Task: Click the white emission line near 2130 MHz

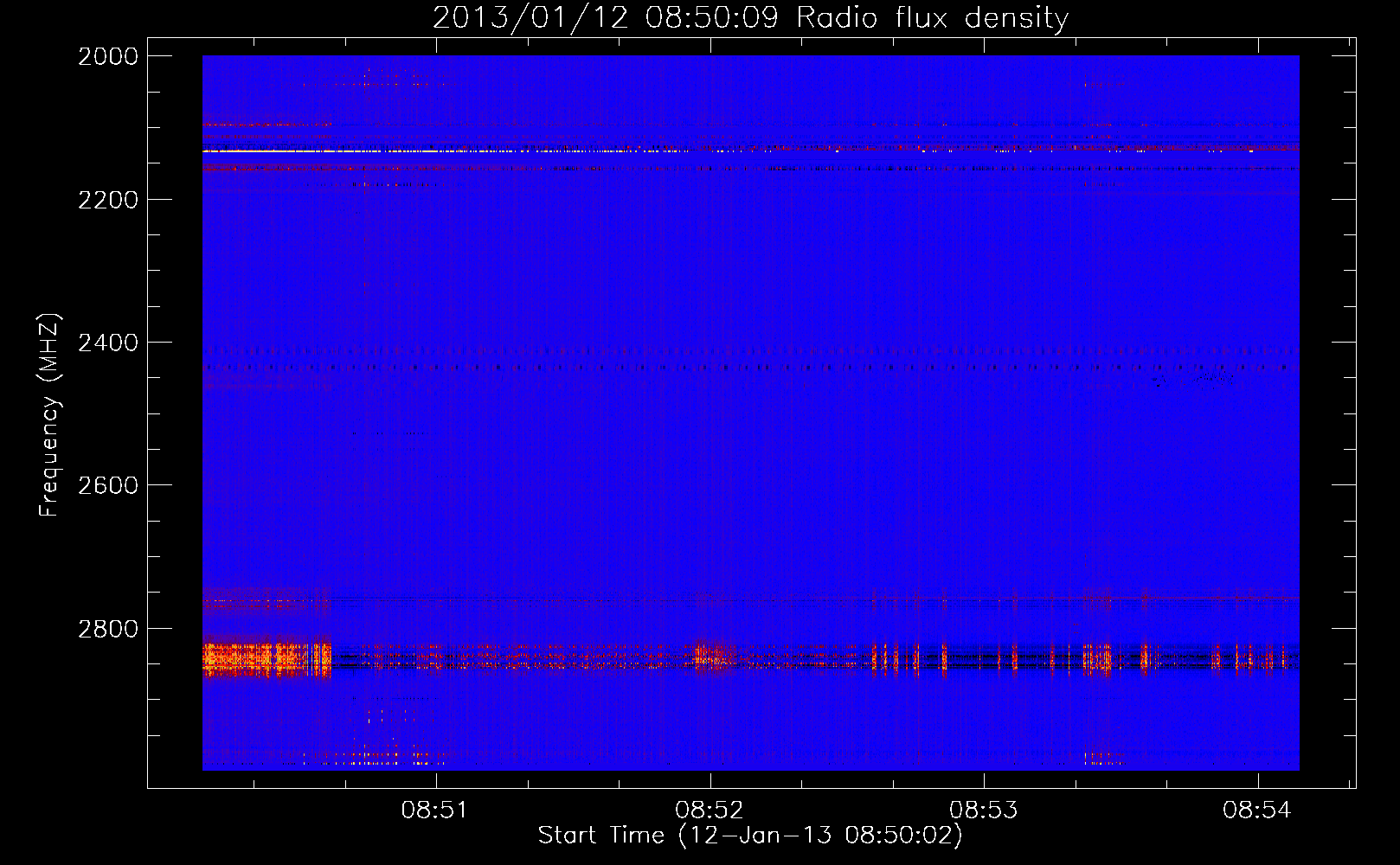Action: (445, 151)
